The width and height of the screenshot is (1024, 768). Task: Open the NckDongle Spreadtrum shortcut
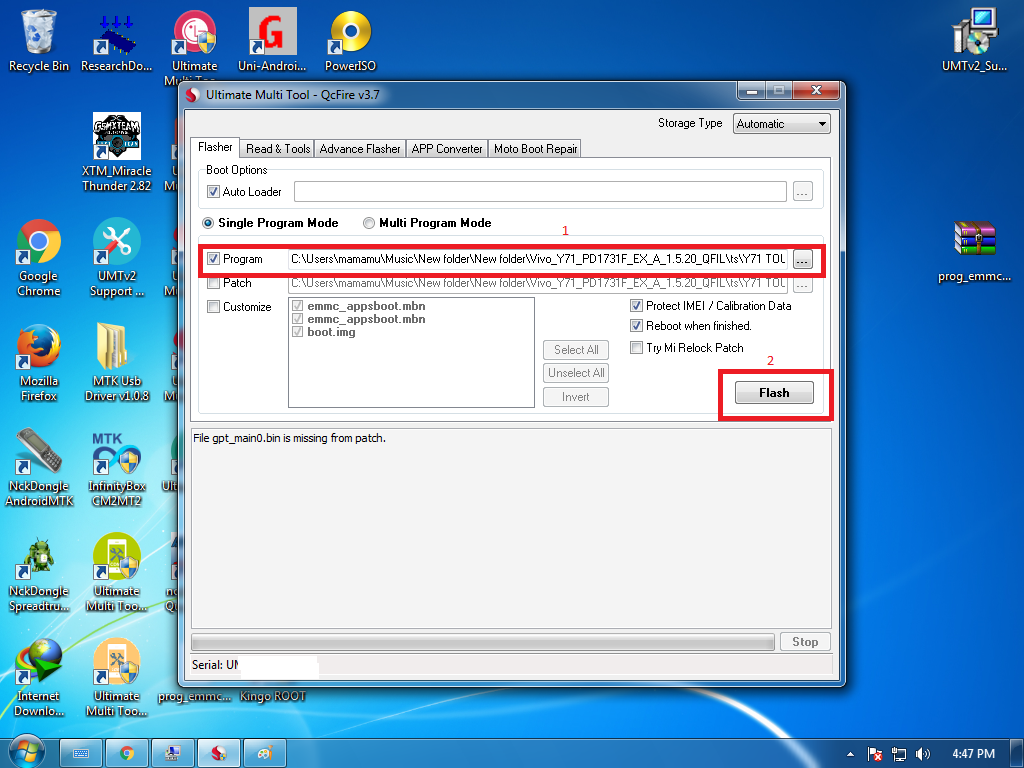[39, 573]
